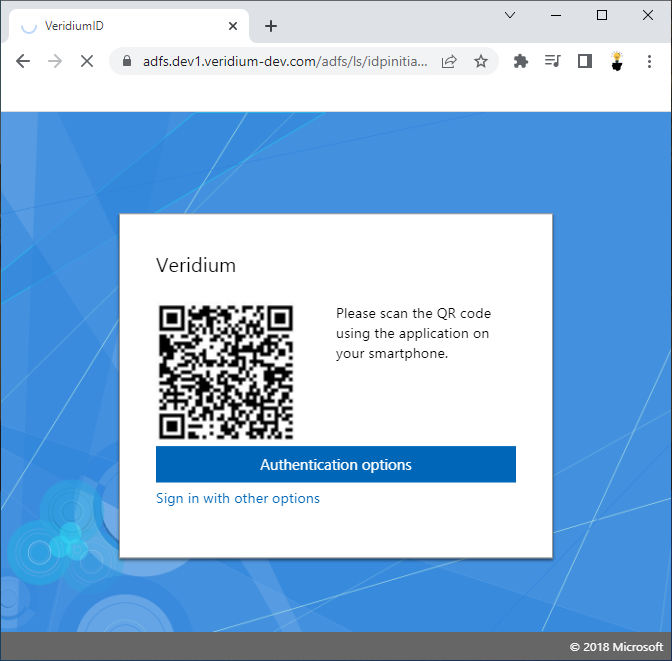The width and height of the screenshot is (672, 661).
Task: Open Chrome's three-dot menu
Action: (x=650, y=61)
